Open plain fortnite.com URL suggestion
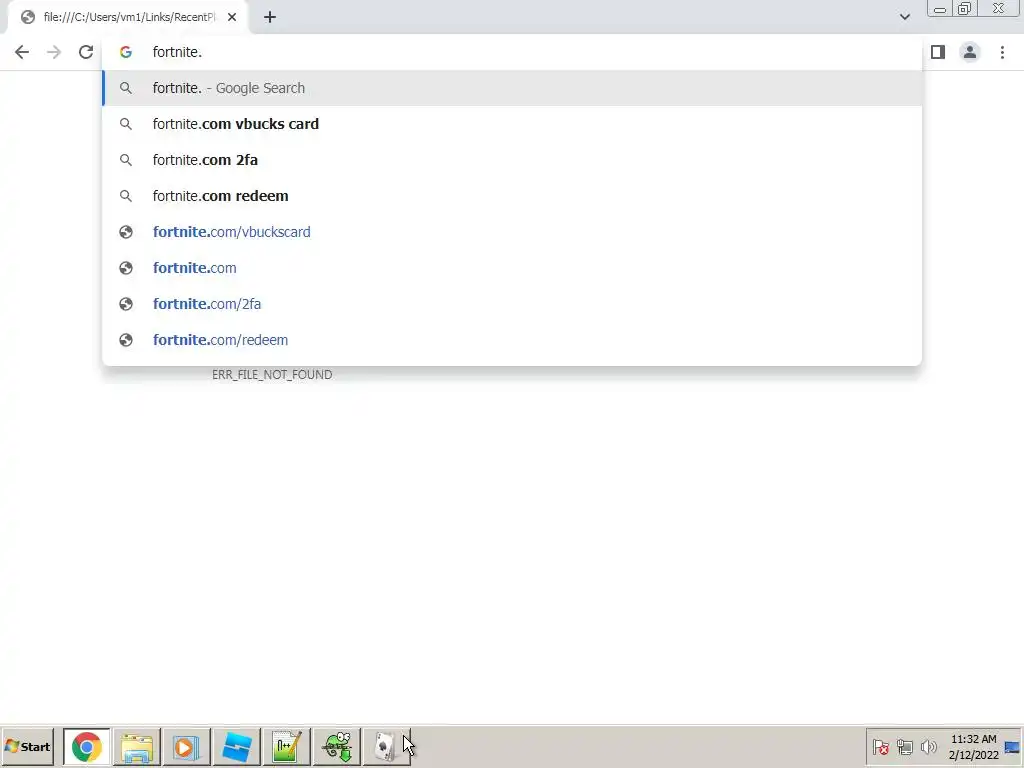 tap(512, 268)
